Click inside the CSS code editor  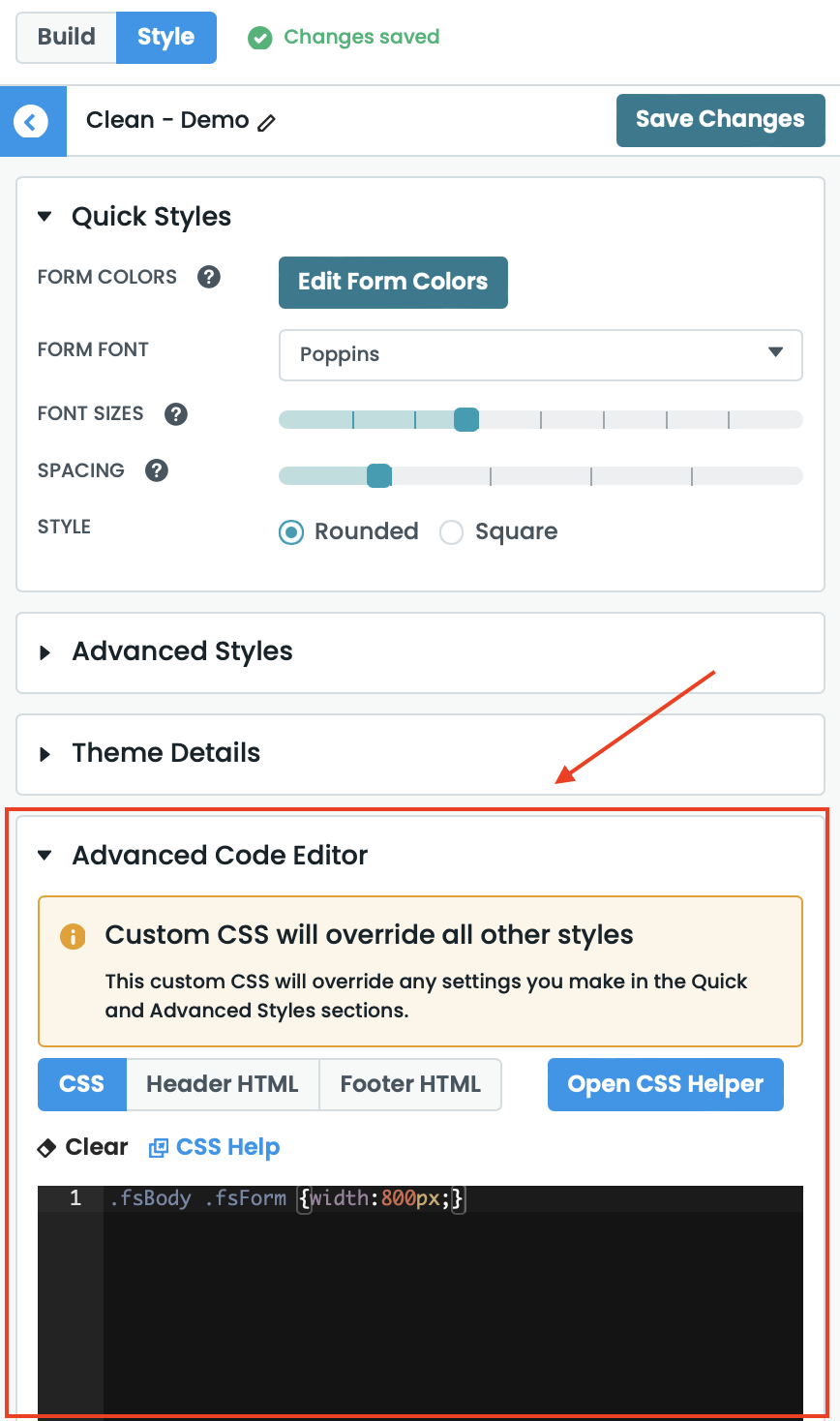pos(452,1297)
